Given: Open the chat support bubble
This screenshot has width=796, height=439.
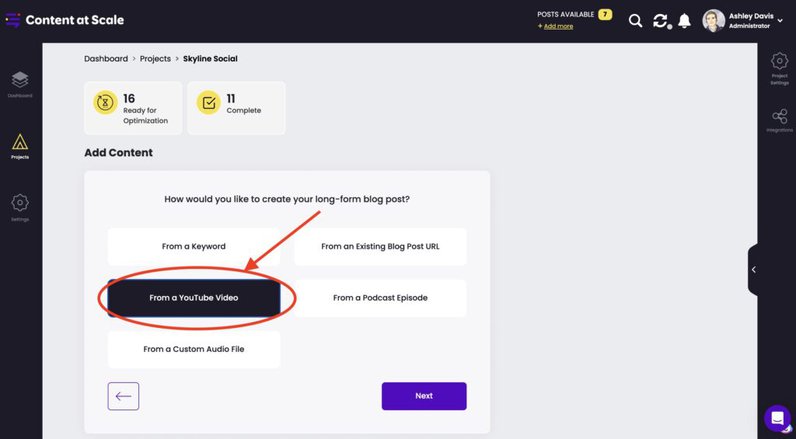Looking at the screenshot, I should point(777,418).
